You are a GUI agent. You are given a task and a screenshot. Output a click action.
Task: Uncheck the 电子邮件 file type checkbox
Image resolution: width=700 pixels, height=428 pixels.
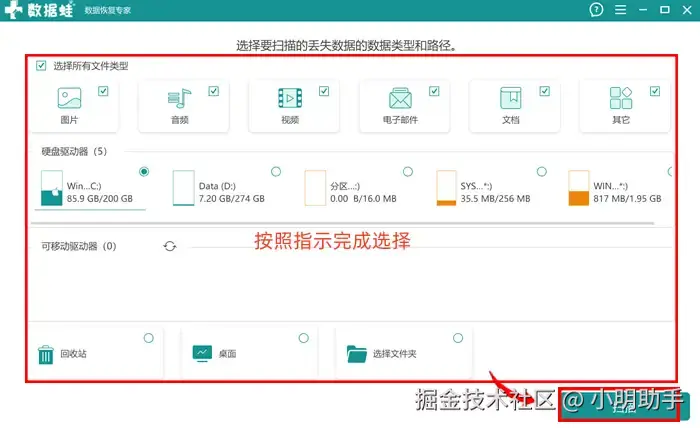[434, 91]
